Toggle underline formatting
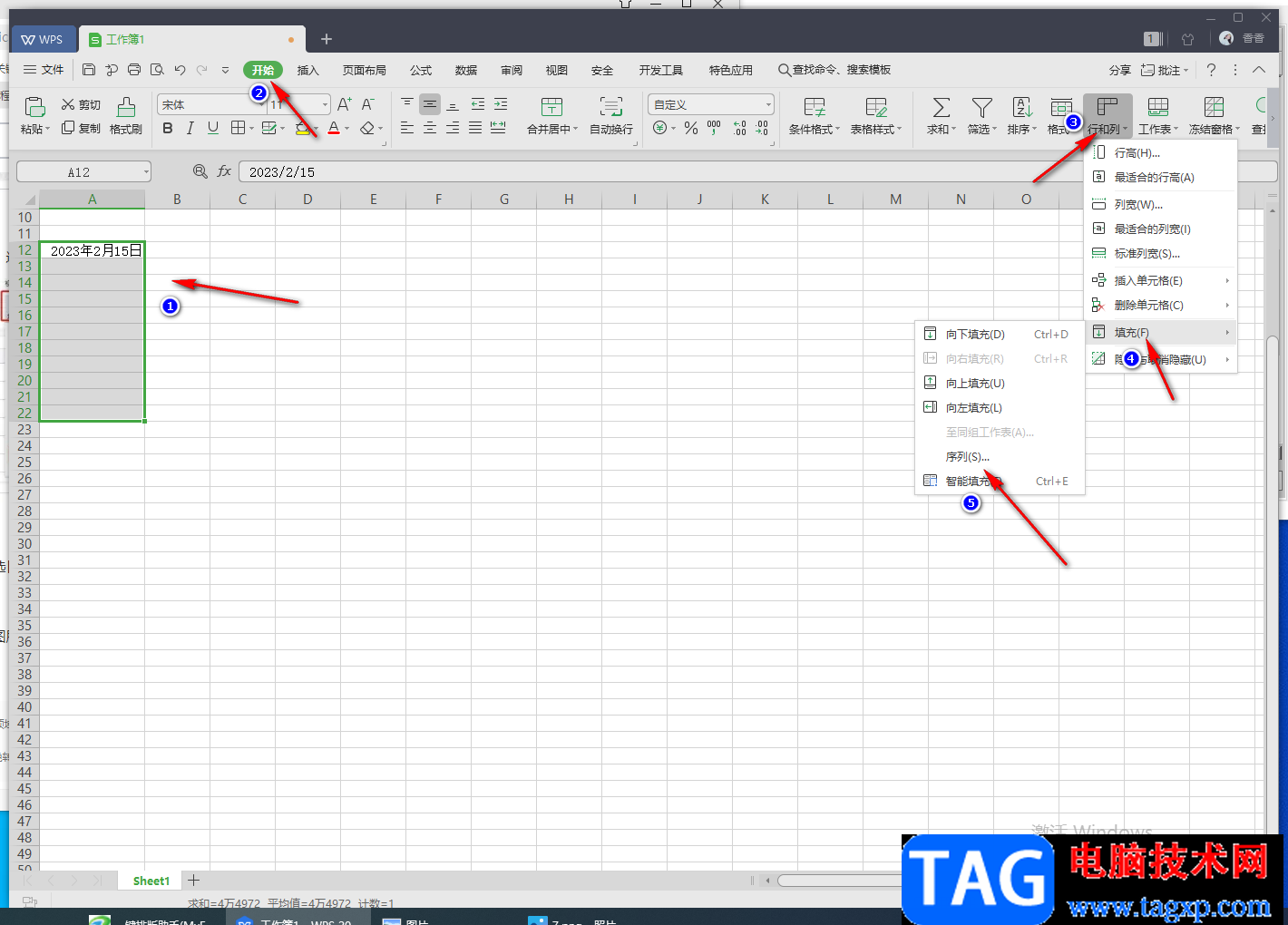1288x925 pixels. tap(213, 129)
